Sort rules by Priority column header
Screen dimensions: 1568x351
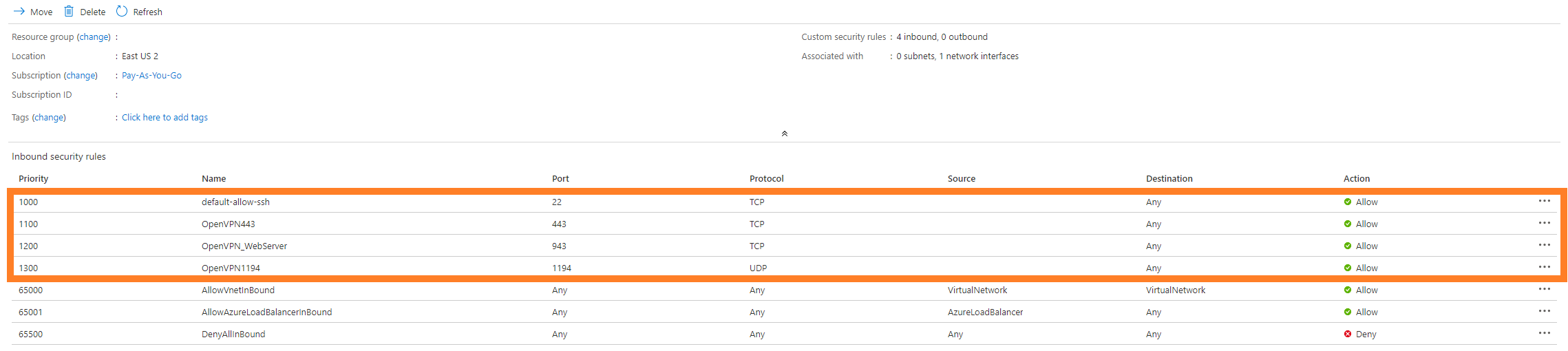pyautogui.click(x=34, y=178)
